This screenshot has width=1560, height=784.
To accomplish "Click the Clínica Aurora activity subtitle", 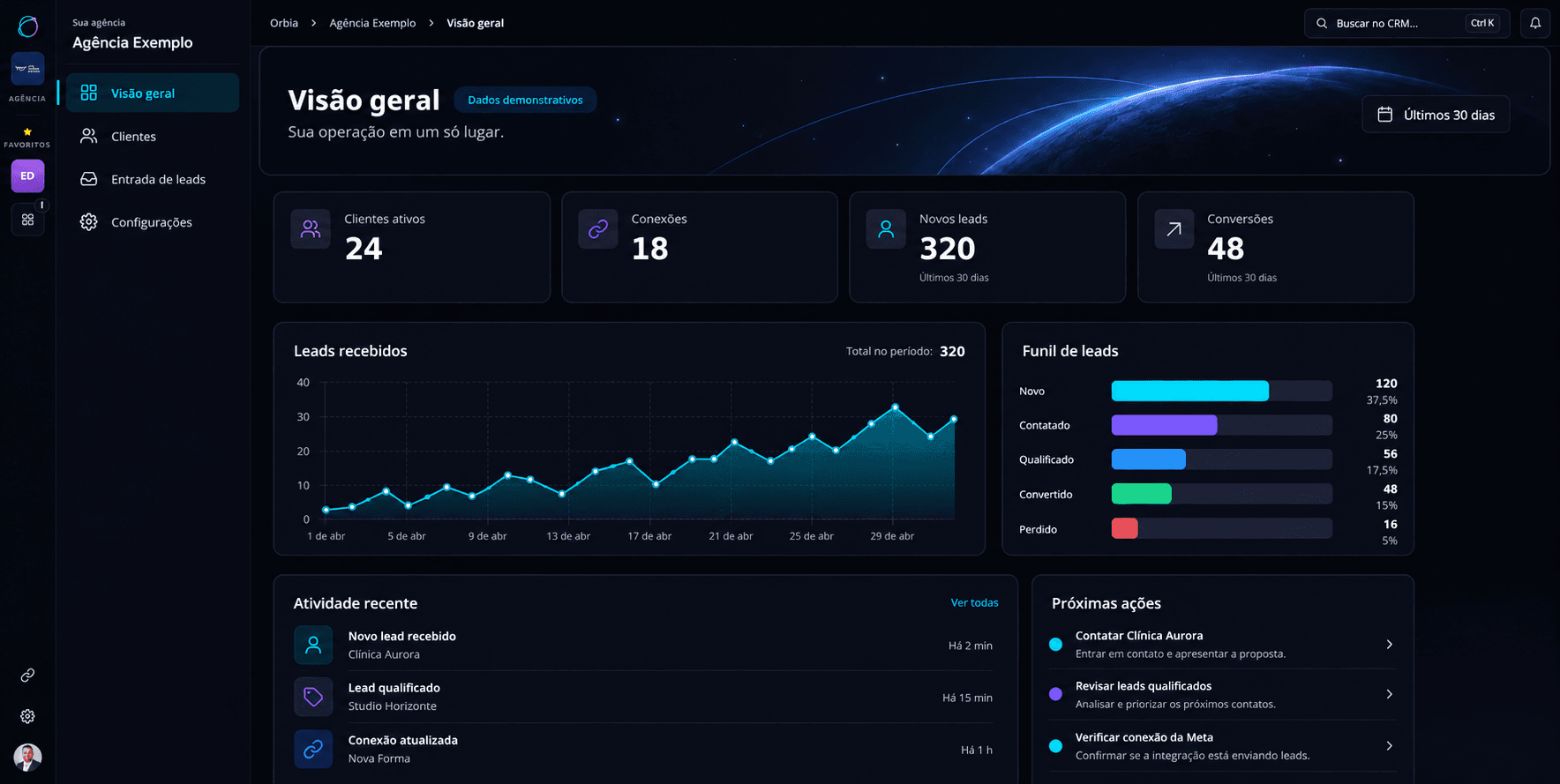I will (x=384, y=654).
